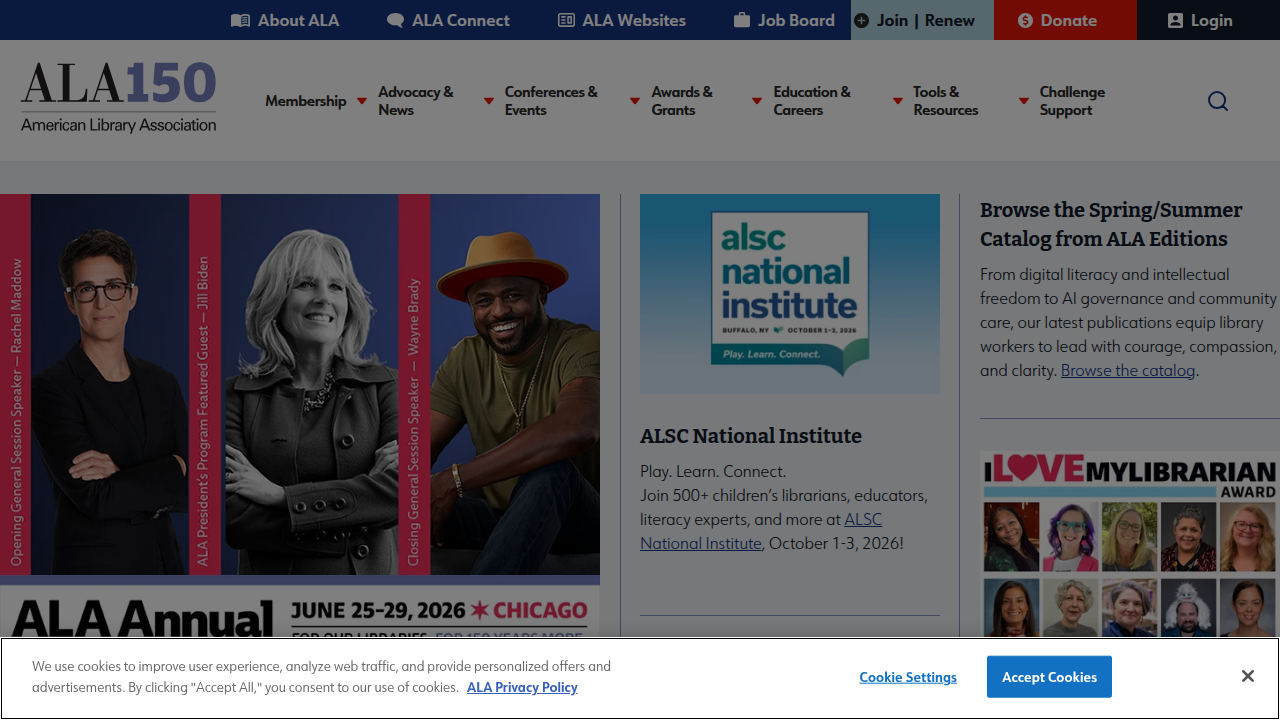Open the Membership menu

click(x=306, y=101)
